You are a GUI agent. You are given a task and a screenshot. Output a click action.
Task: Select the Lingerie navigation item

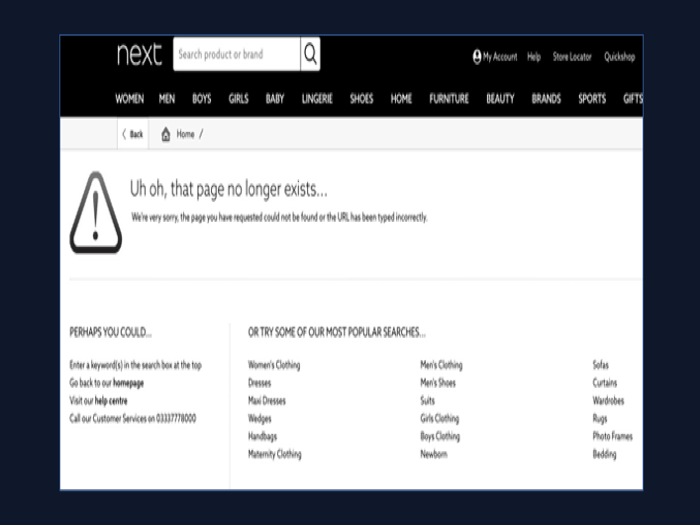click(317, 99)
